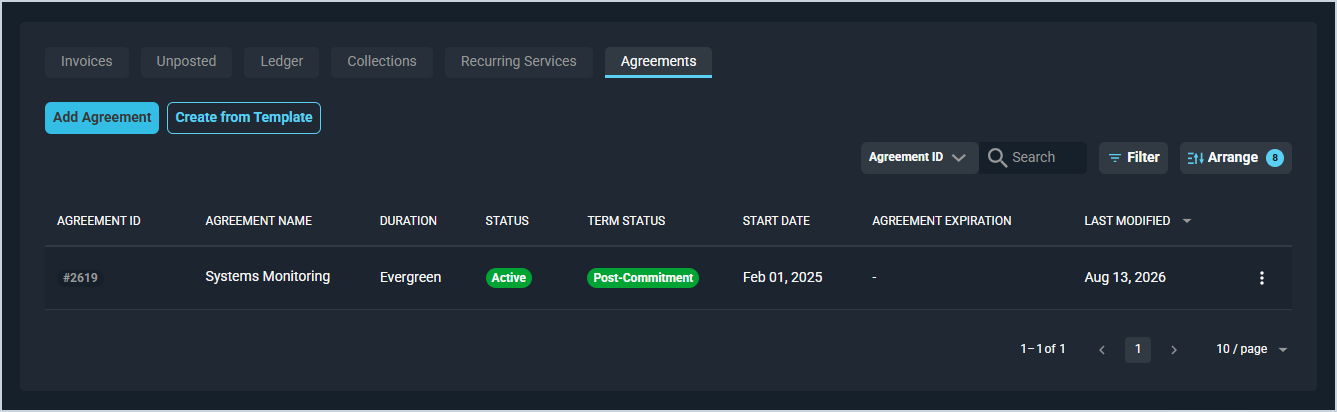Viewport: 1337px width, 412px height.
Task: Open the three-dot menu for agreement #2619
Action: pos(1261,278)
